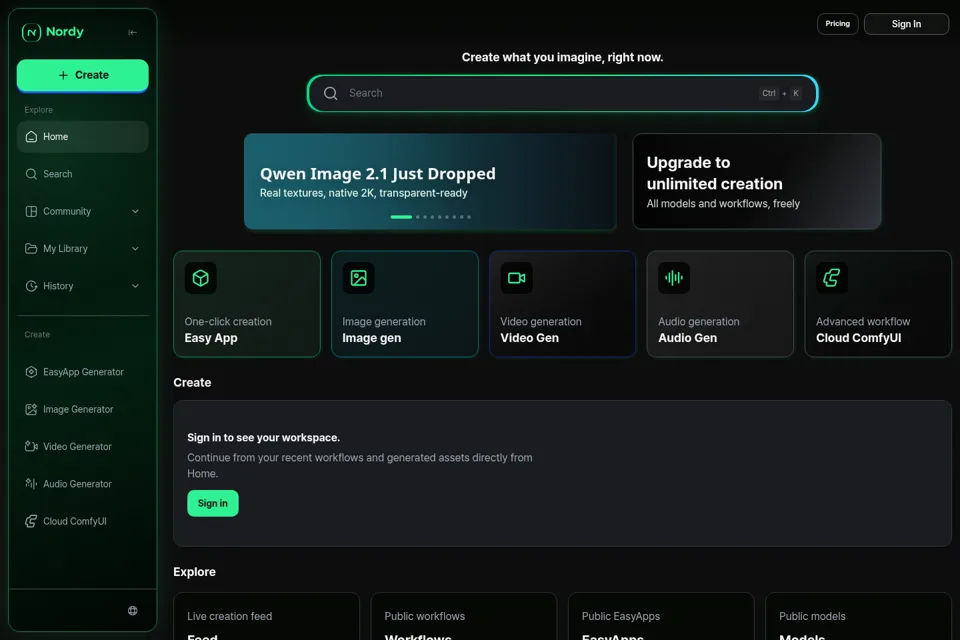Open the Cloud ComfyUI card title
Screen dimensions: 960x640
858,338
